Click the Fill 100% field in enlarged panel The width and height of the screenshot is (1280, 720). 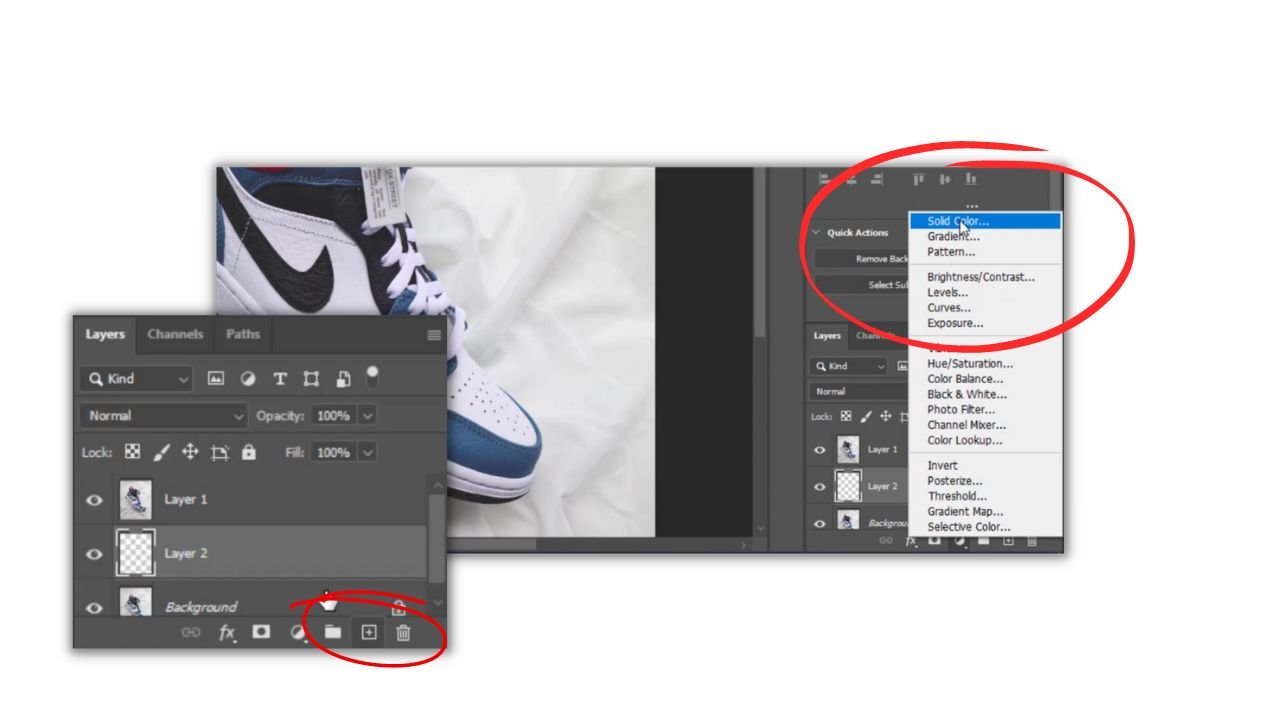pyautogui.click(x=333, y=453)
